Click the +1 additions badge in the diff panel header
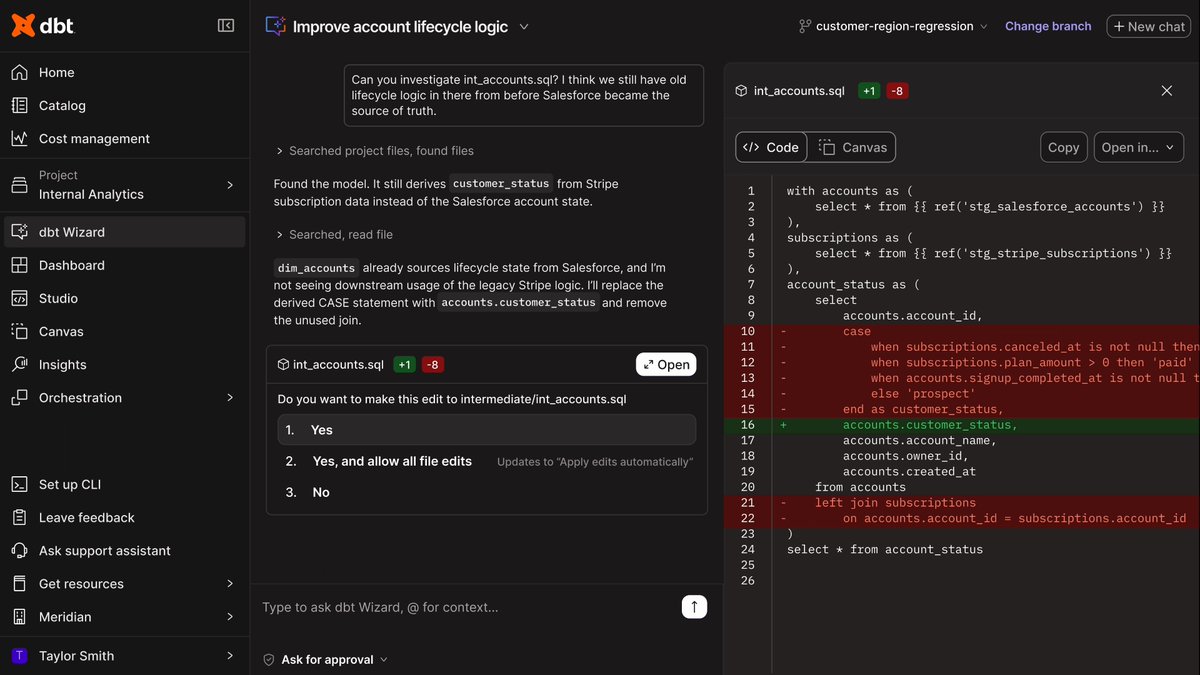This screenshot has height=675, width=1200. coord(869,90)
